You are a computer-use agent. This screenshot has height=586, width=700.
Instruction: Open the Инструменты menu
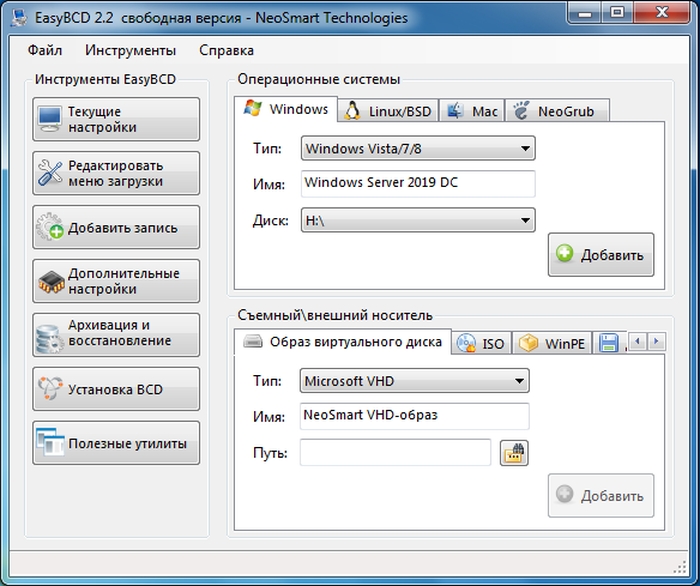130,50
